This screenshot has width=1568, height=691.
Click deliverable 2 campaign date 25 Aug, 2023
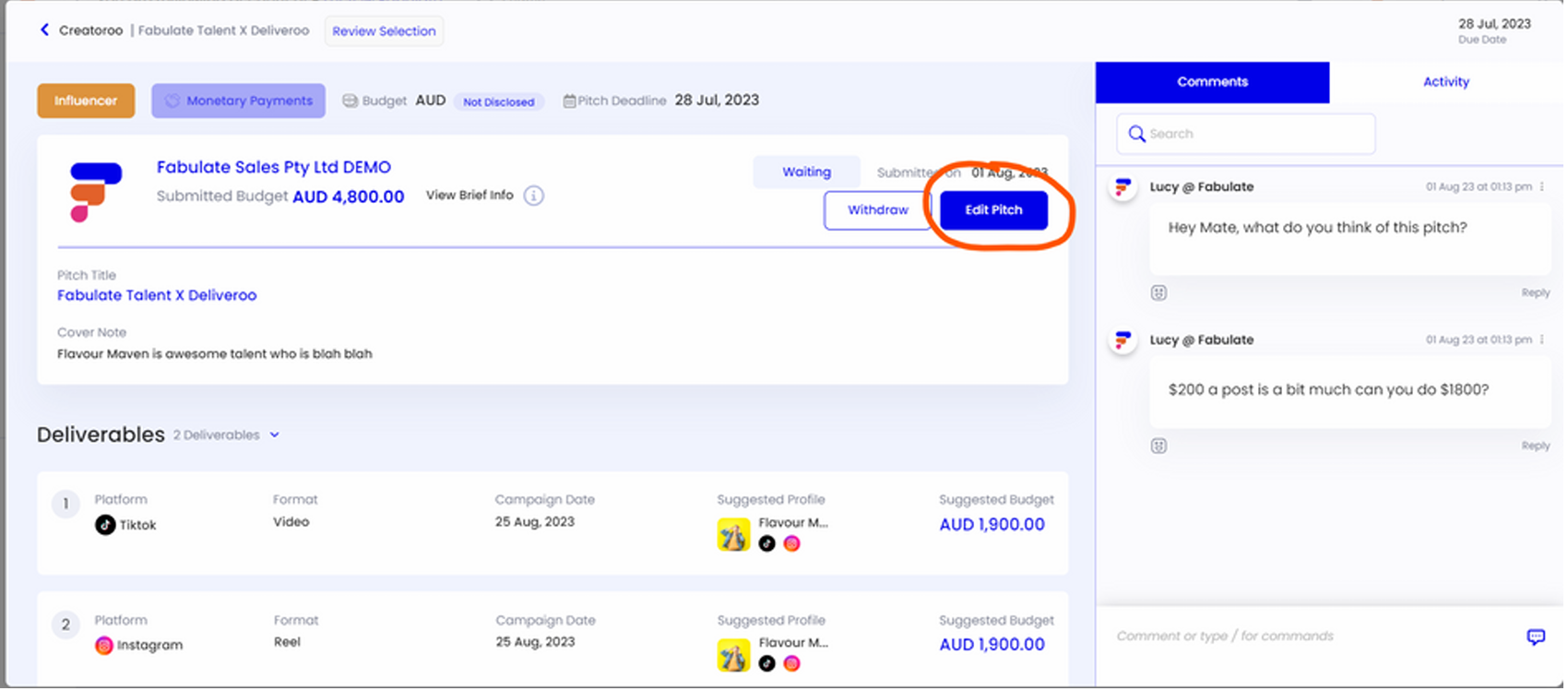pyautogui.click(x=535, y=642)
